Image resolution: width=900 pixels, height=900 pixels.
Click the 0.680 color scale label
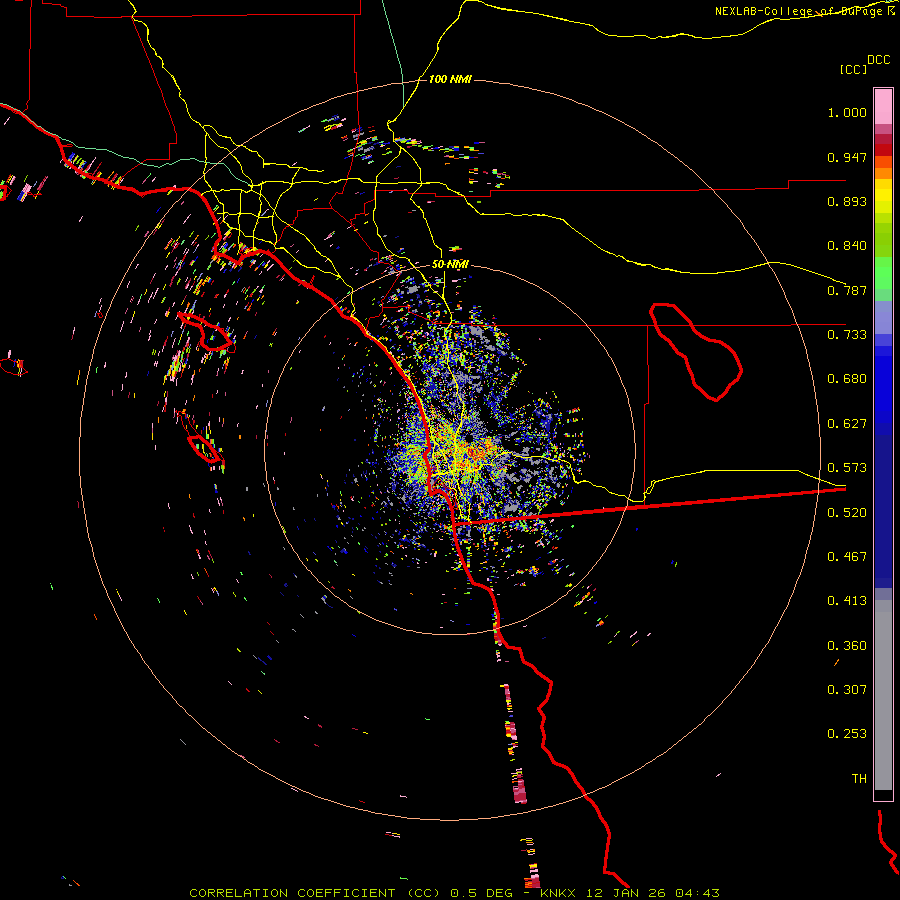(x=847, y=379)
